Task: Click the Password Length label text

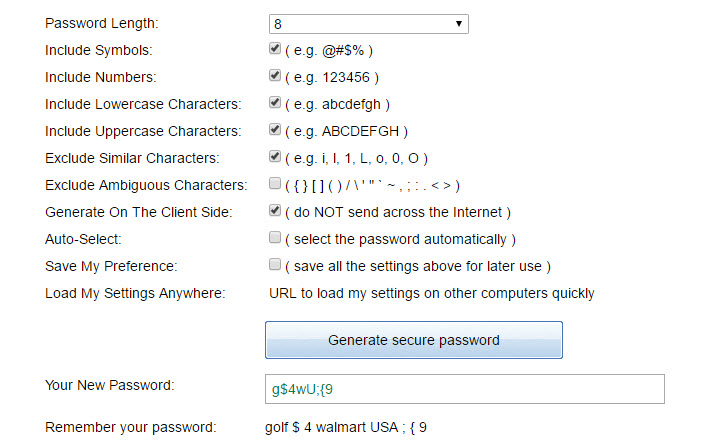Action: 102,22
